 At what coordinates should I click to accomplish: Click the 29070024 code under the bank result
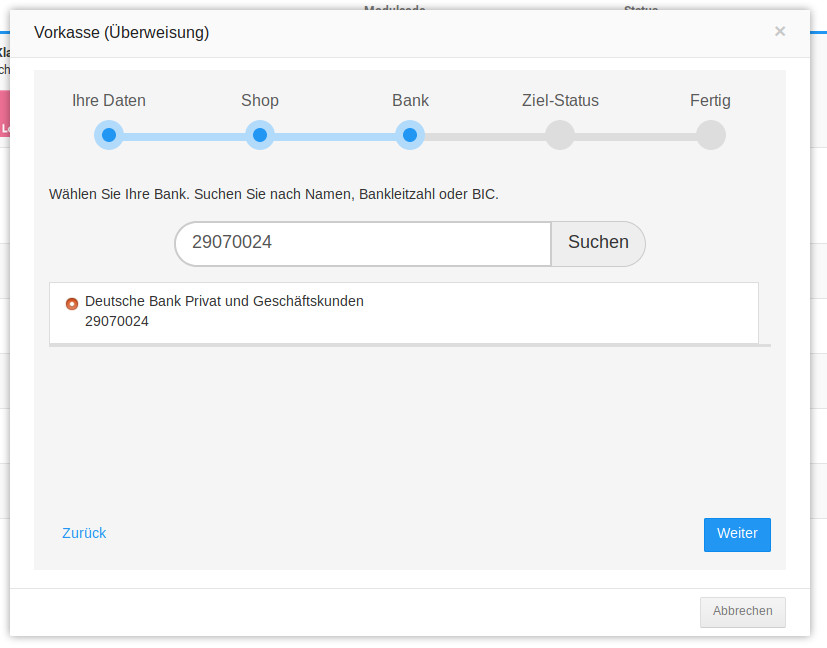pyautogui.click(x=117, y=321)
